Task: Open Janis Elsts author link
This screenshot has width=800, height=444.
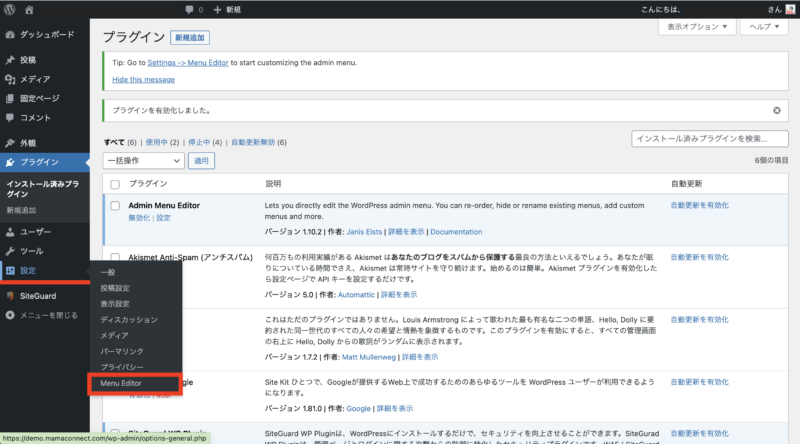Action: [364, 232]
